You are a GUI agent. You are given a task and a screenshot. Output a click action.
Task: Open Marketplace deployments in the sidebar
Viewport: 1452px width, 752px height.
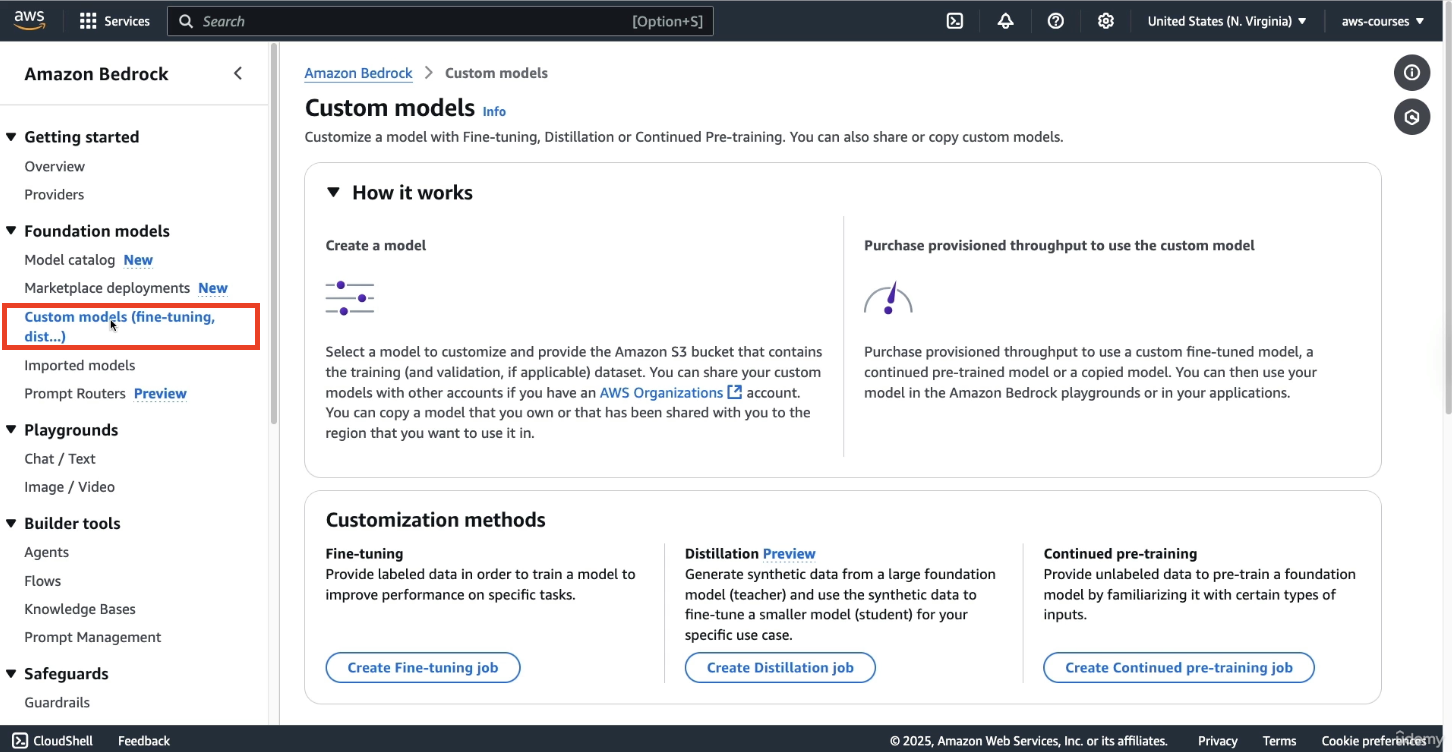click(x=107, y=288)
